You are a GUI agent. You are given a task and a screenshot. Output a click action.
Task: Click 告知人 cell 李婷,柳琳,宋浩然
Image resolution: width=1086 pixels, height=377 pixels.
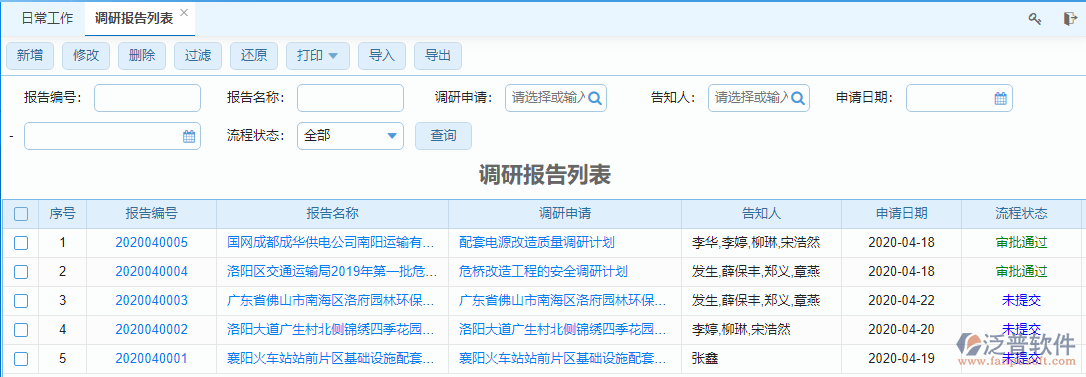741,330
